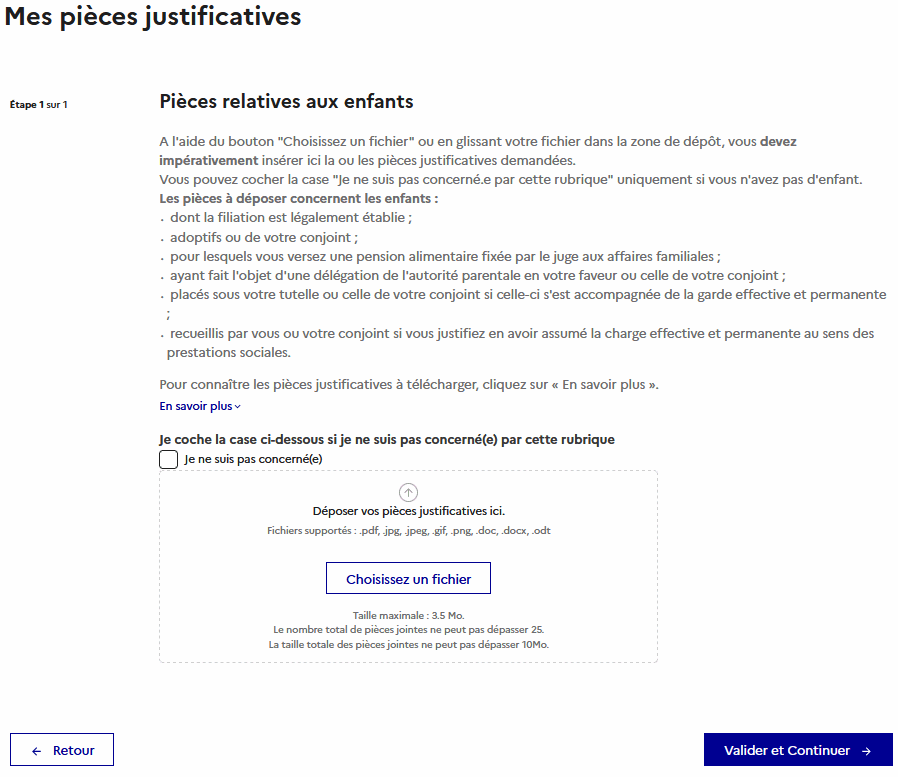Click the "Pièces relatives aux enfants" heading

[x=286, y=102]
